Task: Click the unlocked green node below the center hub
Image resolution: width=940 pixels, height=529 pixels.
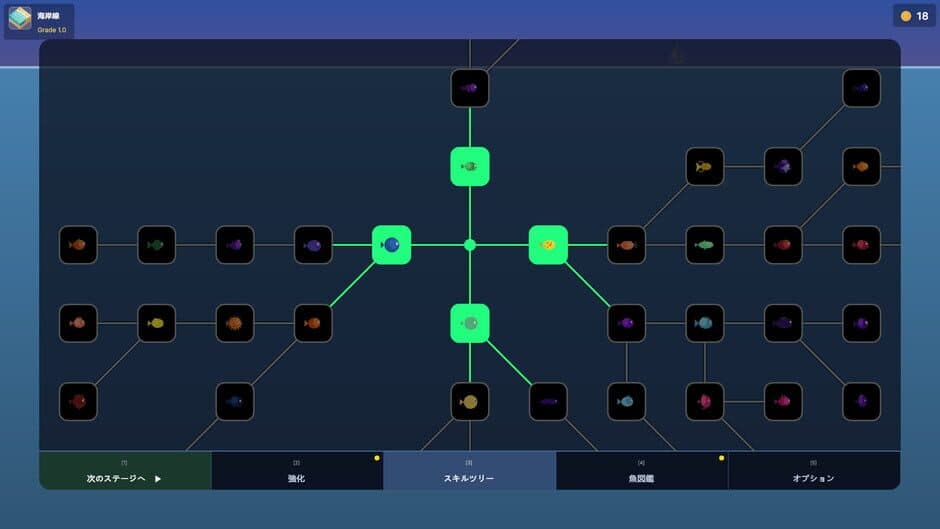Action: [470, 323]
